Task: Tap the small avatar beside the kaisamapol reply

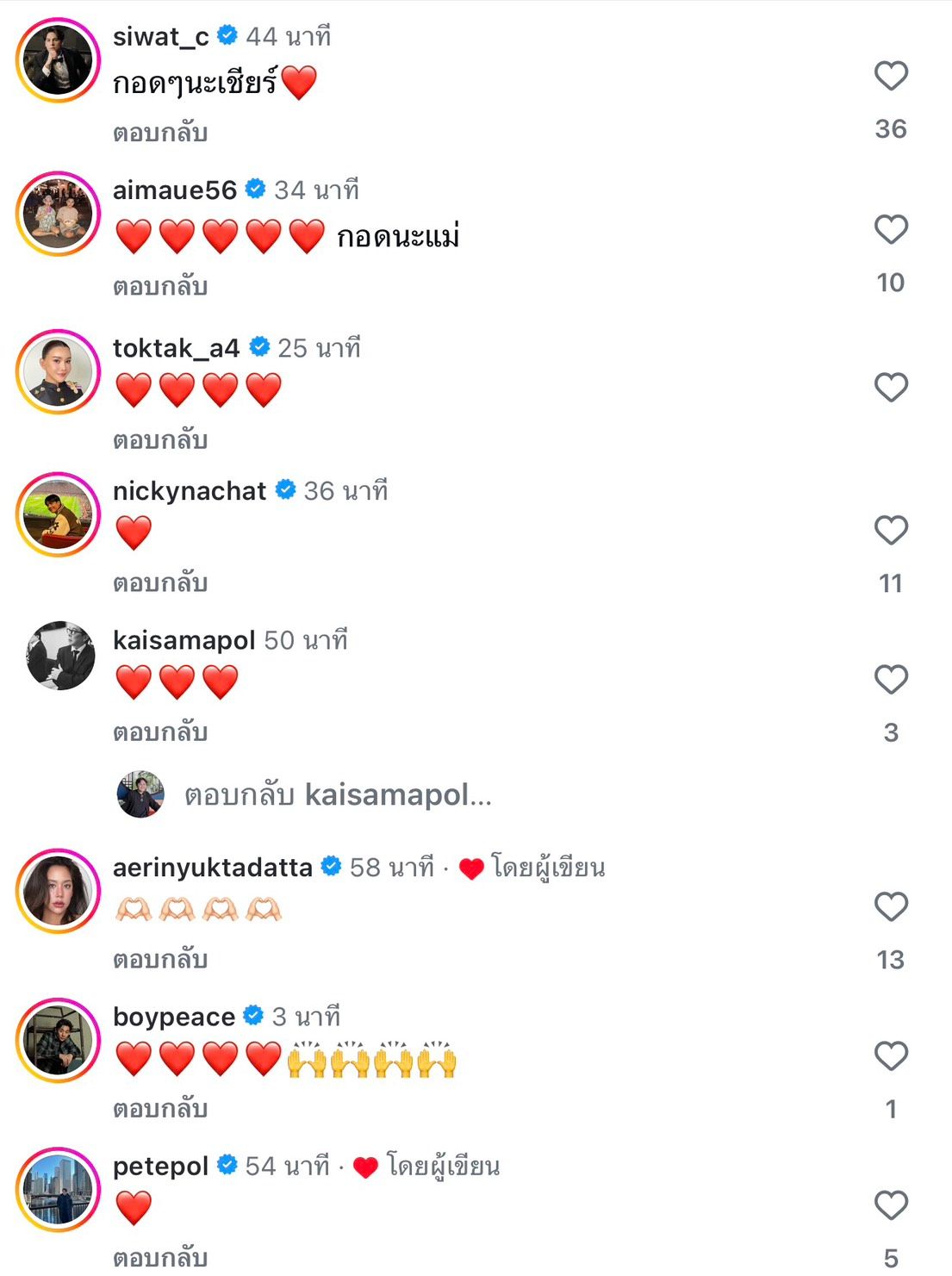Action: pos(140,794)
